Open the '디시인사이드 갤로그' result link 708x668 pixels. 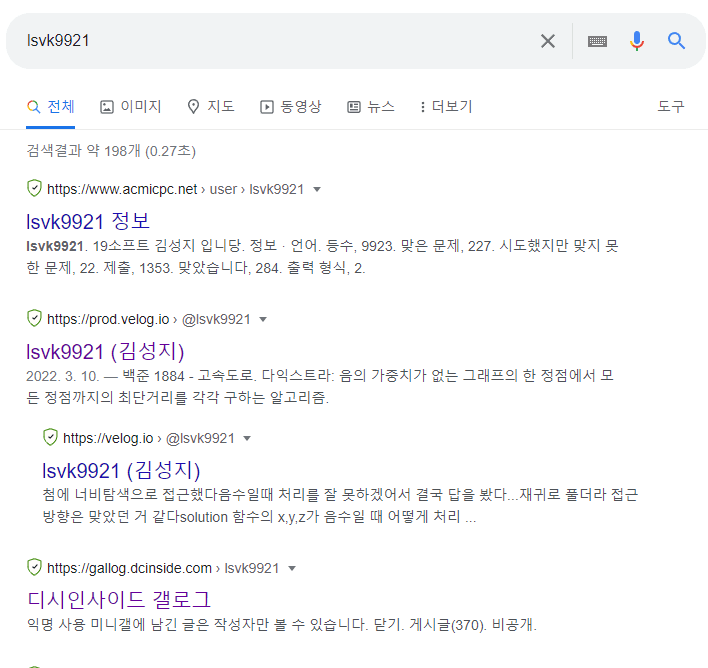pos(119,600)
